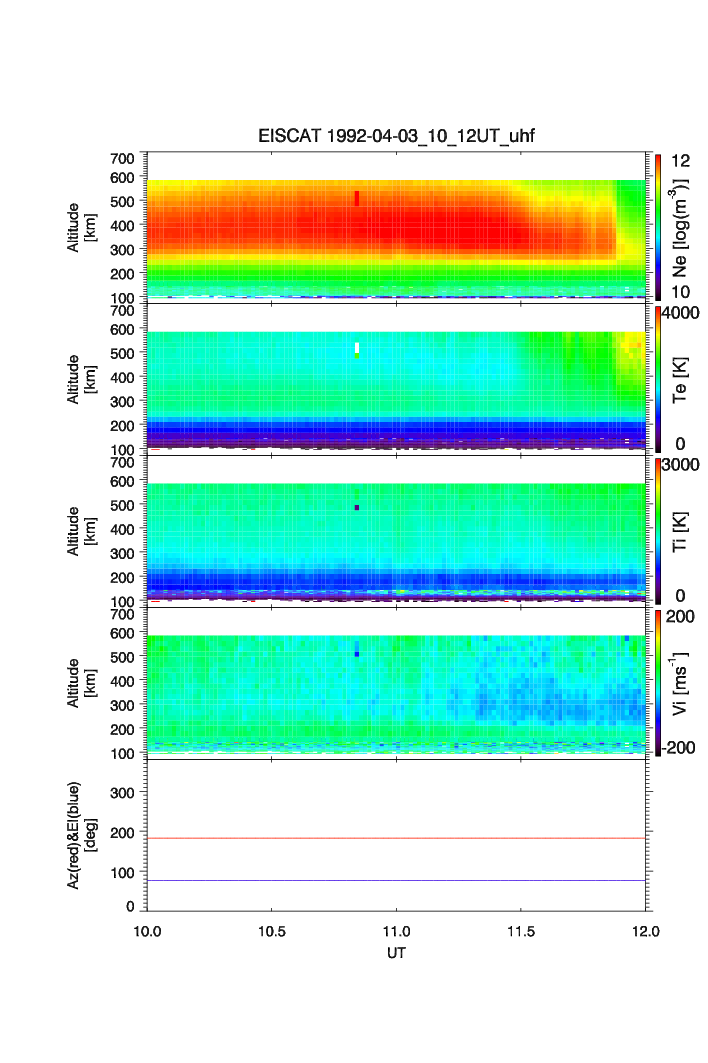Click the 11.5 x-axis tick label

pyautogui.click(x=521, y=931)
